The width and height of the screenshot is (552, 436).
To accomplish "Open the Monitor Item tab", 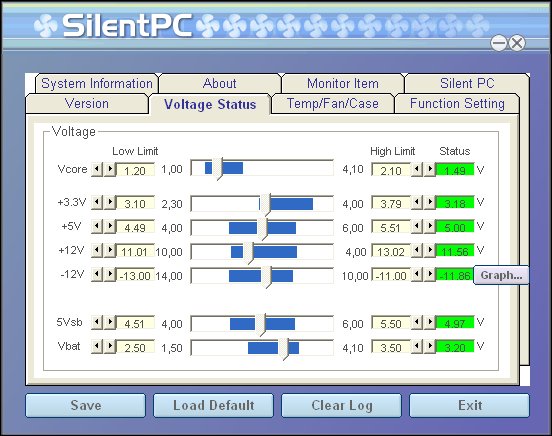I will tap(343, 83).
